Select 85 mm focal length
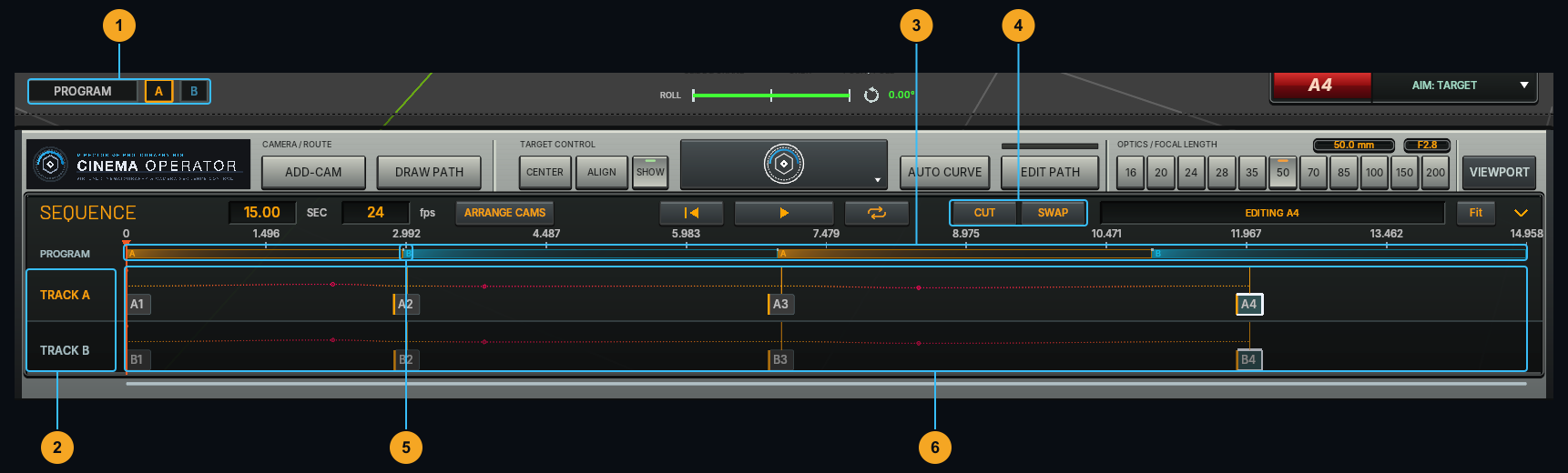The width and height of the screenshot is (1568, 473). coord(1344,172)
